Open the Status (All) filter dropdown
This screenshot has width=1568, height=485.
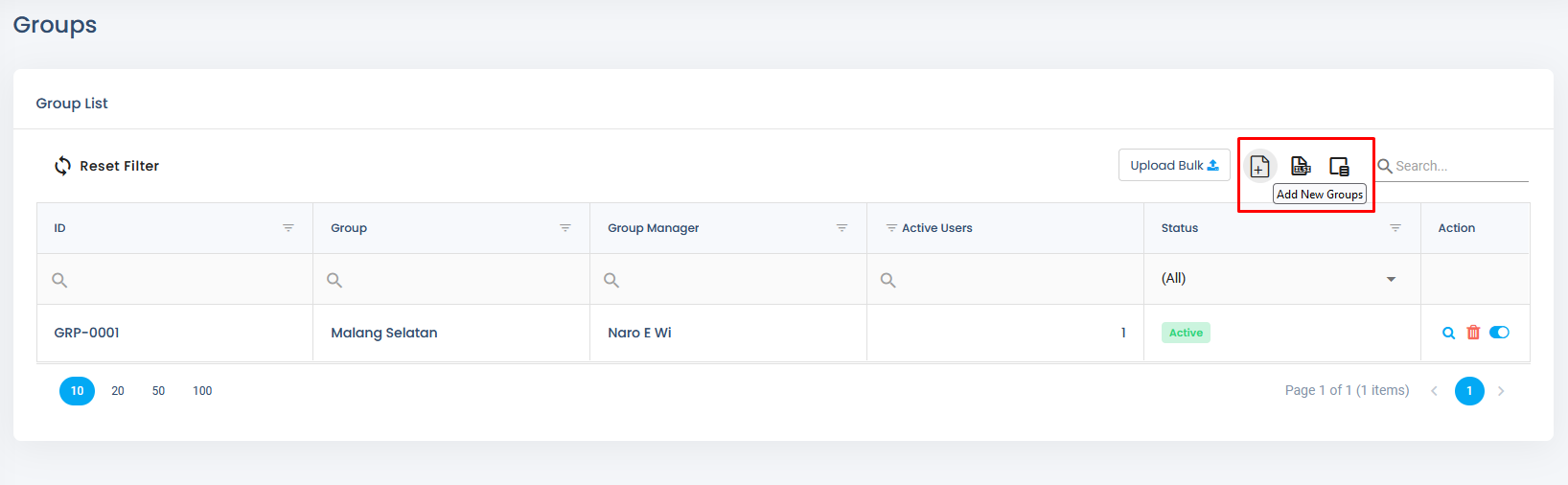[1281, 279]
